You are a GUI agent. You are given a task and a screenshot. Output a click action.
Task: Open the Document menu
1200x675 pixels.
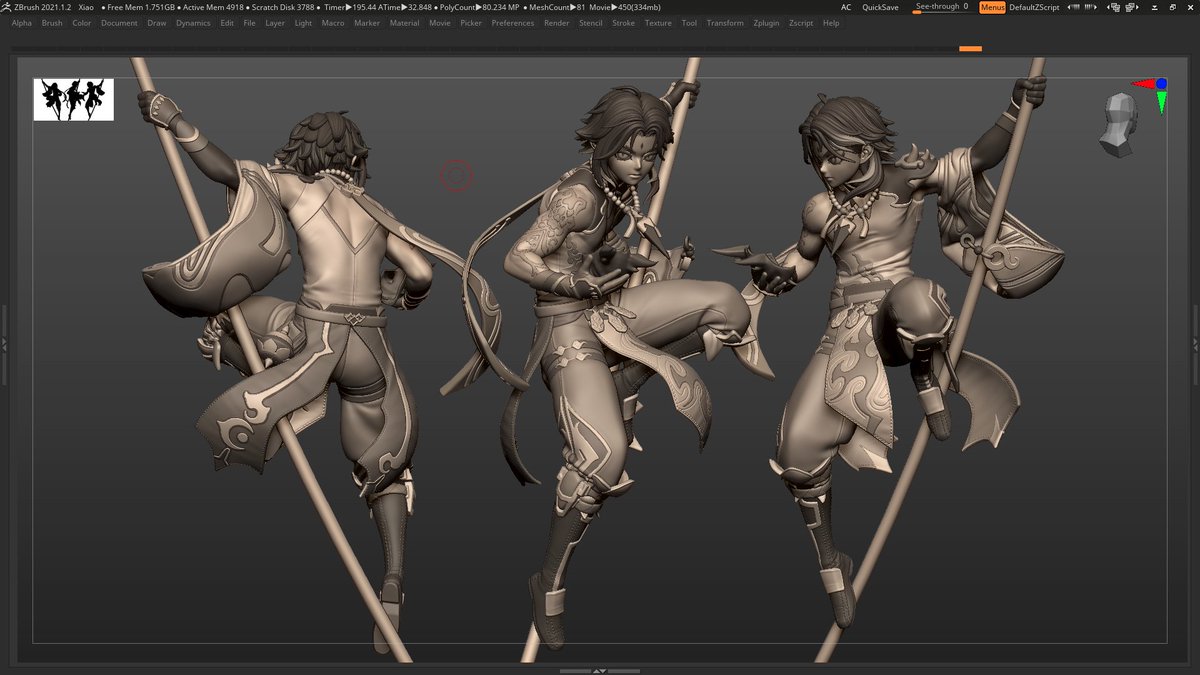coord(119,23)
